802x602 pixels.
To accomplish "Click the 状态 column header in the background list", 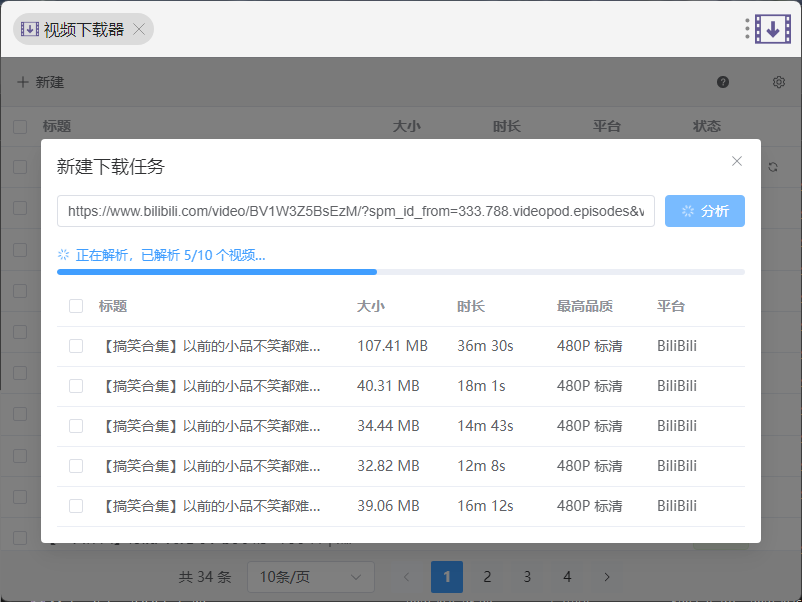I will click(x=707, y=126).
